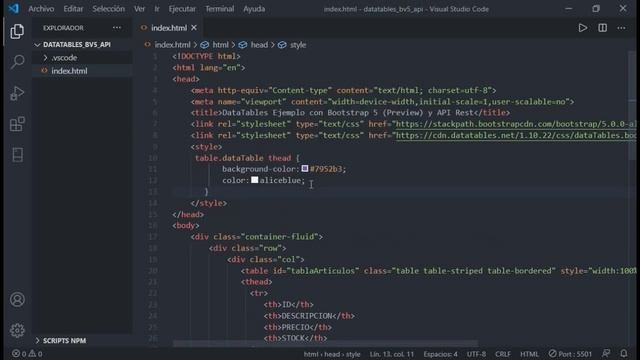Expand the .vscode folder
This screenshot has width=640, height=360.
pyautogui.click(x=64, y=58)
